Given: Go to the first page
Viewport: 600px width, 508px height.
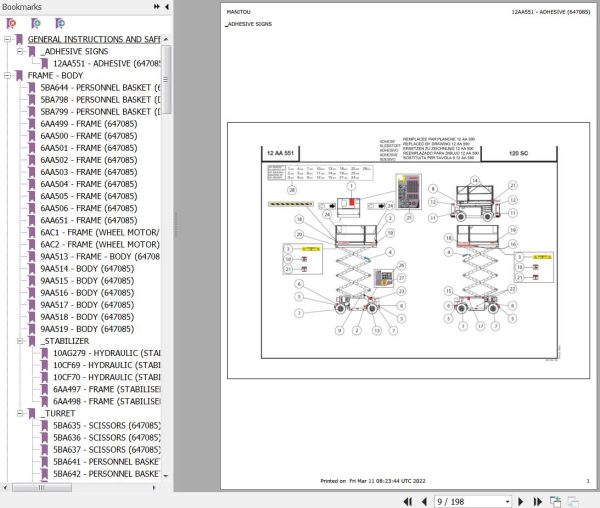Looking at the screenshot, I should pyautogui.click(x=408, y=501).
